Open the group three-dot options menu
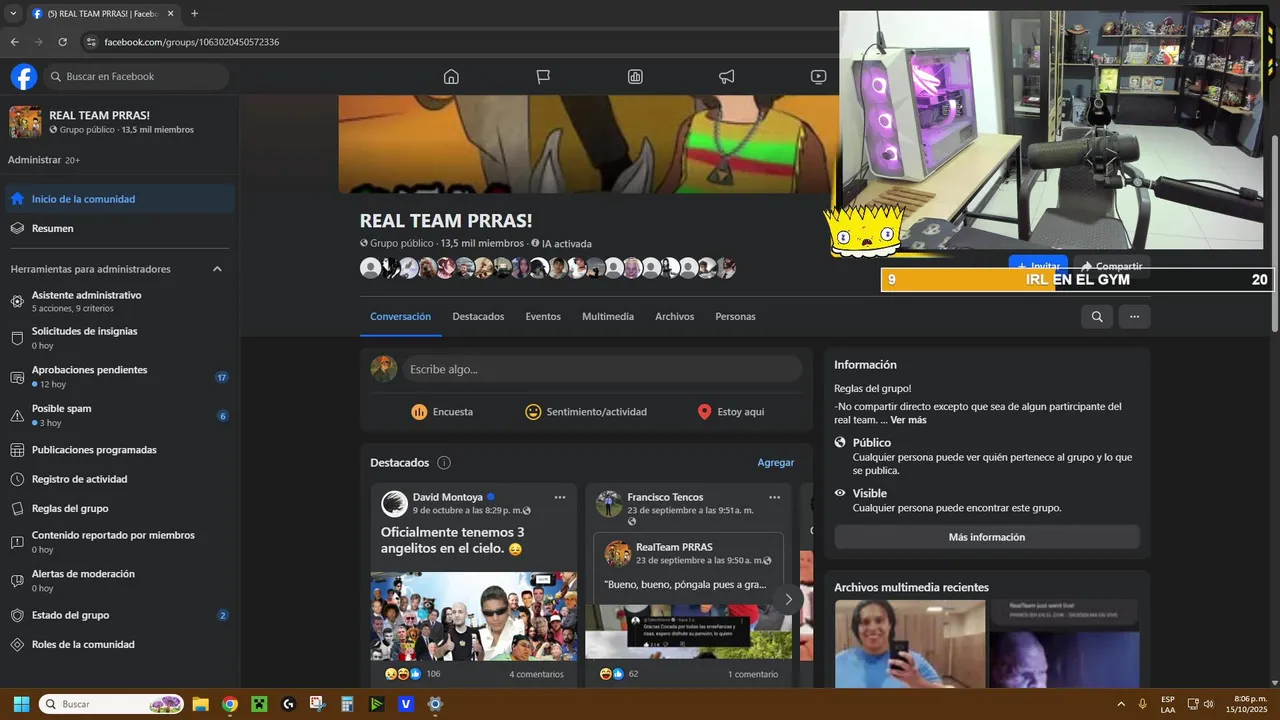Viewport: 1280px width, 720px height. 1134,317
